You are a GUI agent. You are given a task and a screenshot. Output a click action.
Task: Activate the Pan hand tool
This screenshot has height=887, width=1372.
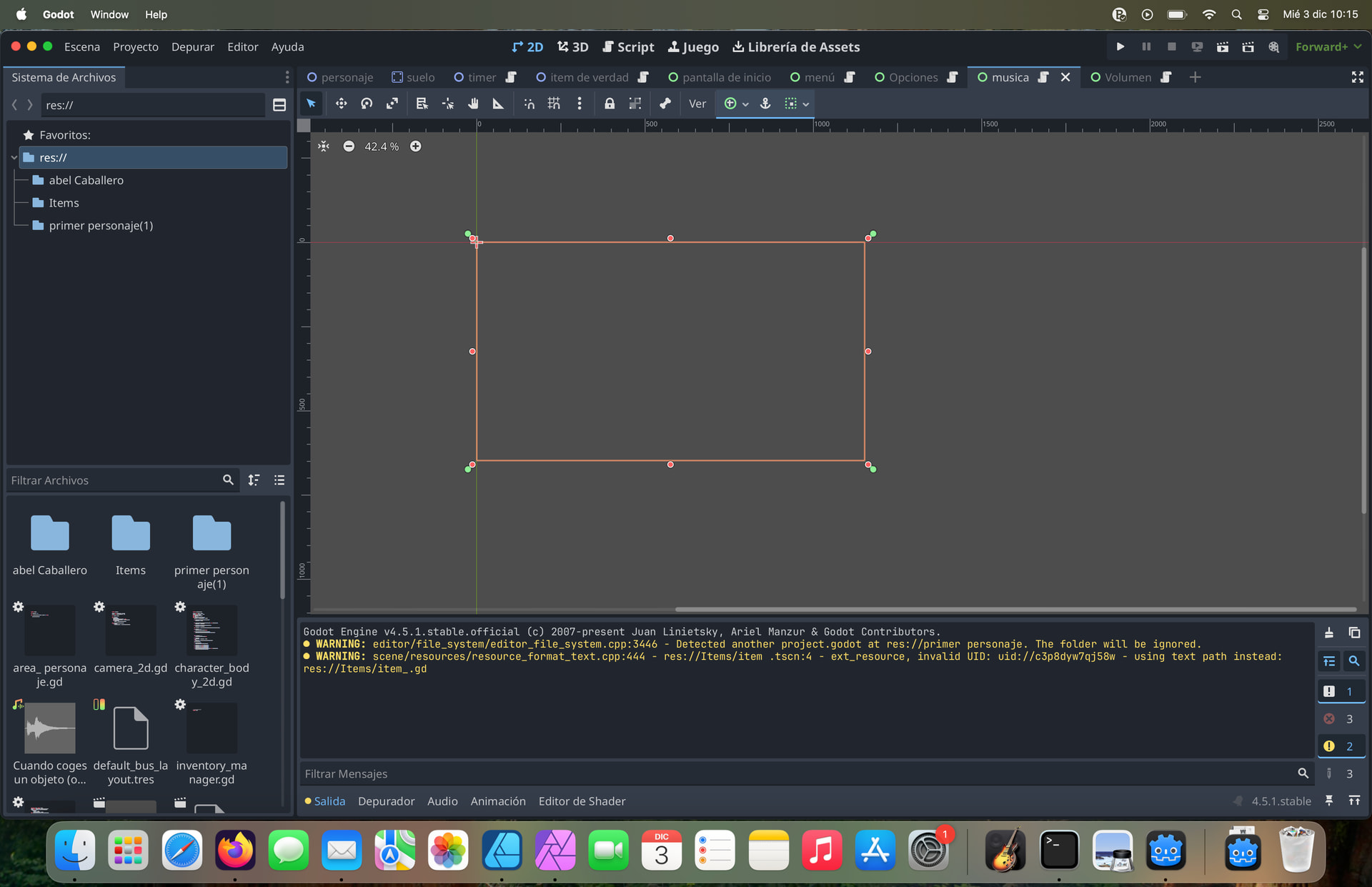473,104
